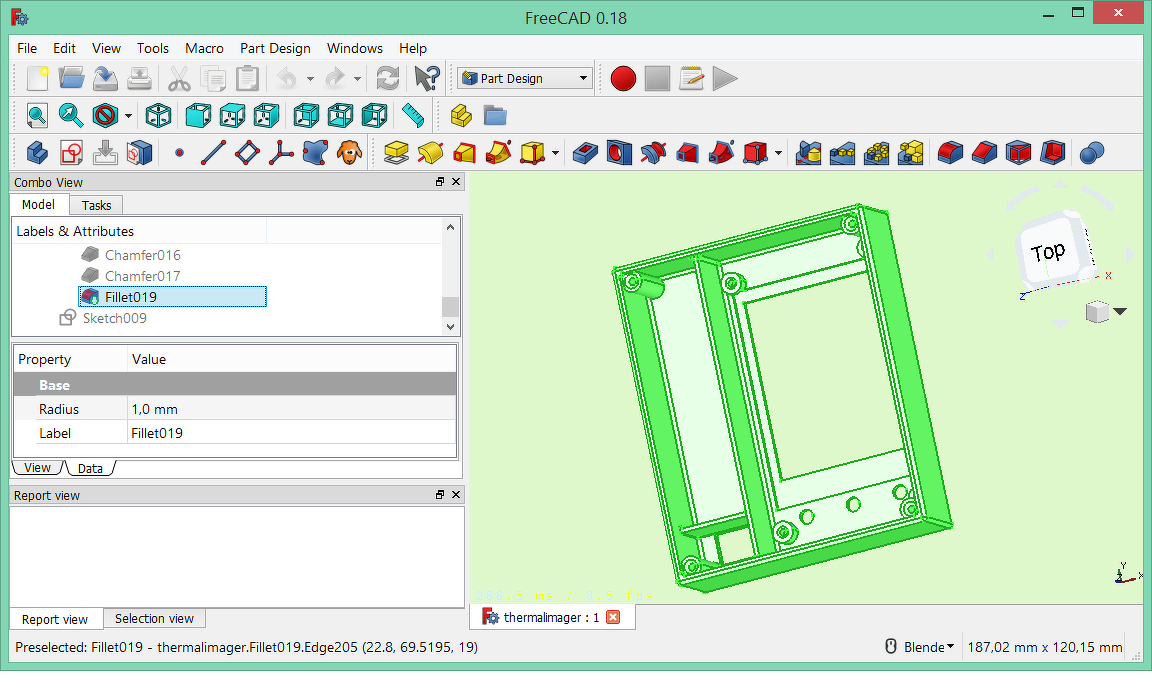
Task: Undock the Report view panel
Action: (439, 494)
